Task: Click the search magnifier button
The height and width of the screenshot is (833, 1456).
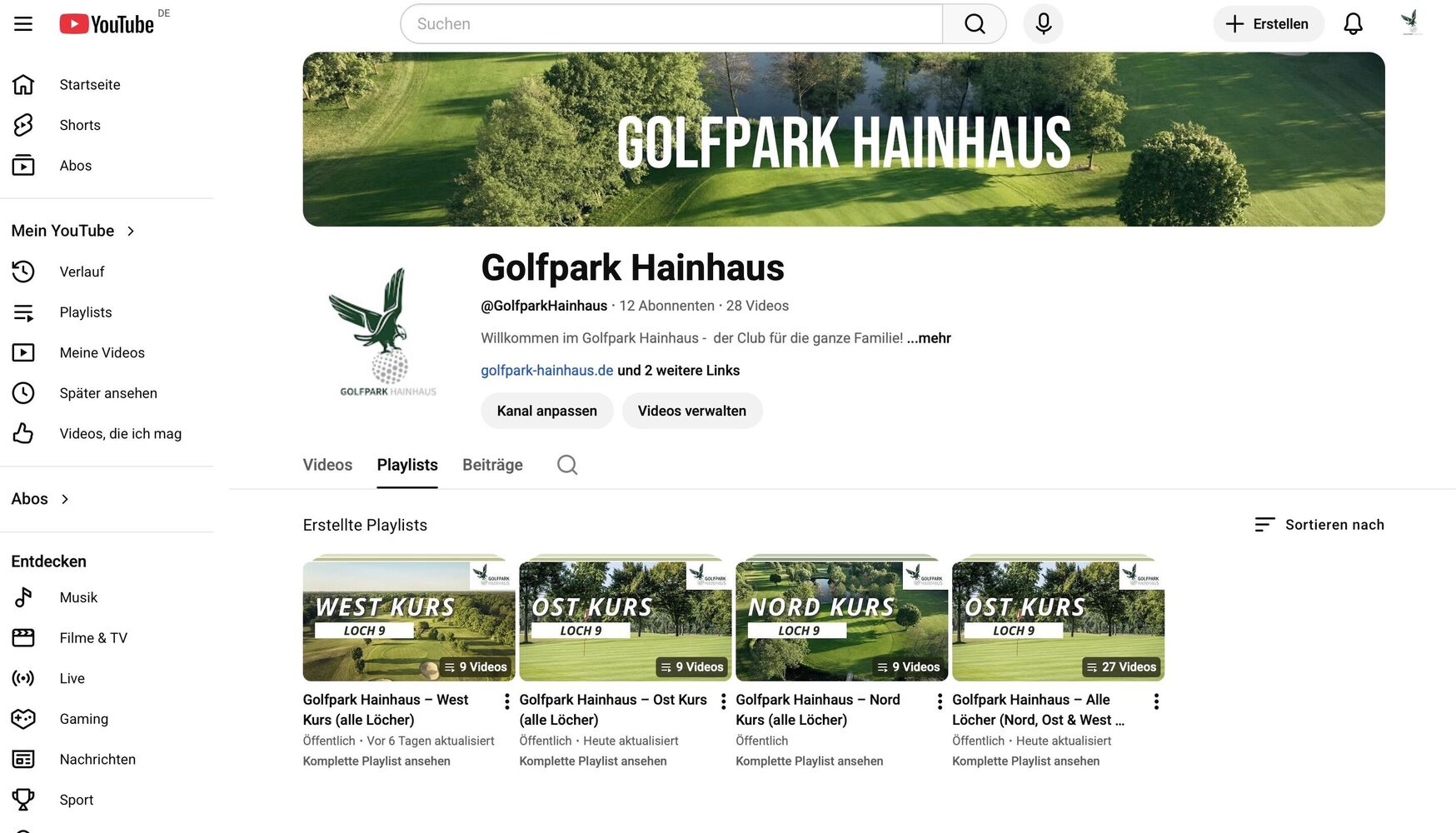Action: tap(975, 24)
